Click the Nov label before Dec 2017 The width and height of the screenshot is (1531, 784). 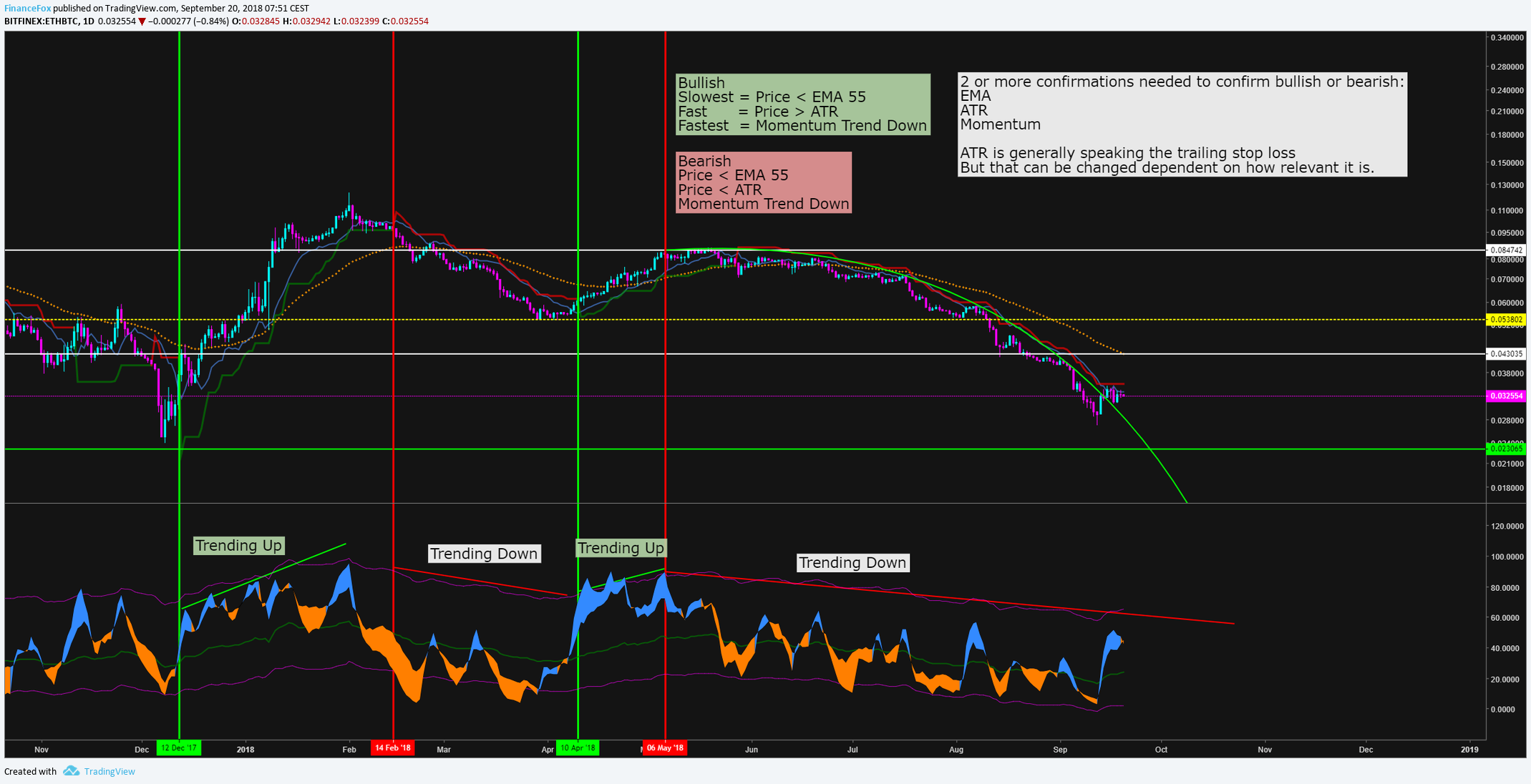point(42,750)
